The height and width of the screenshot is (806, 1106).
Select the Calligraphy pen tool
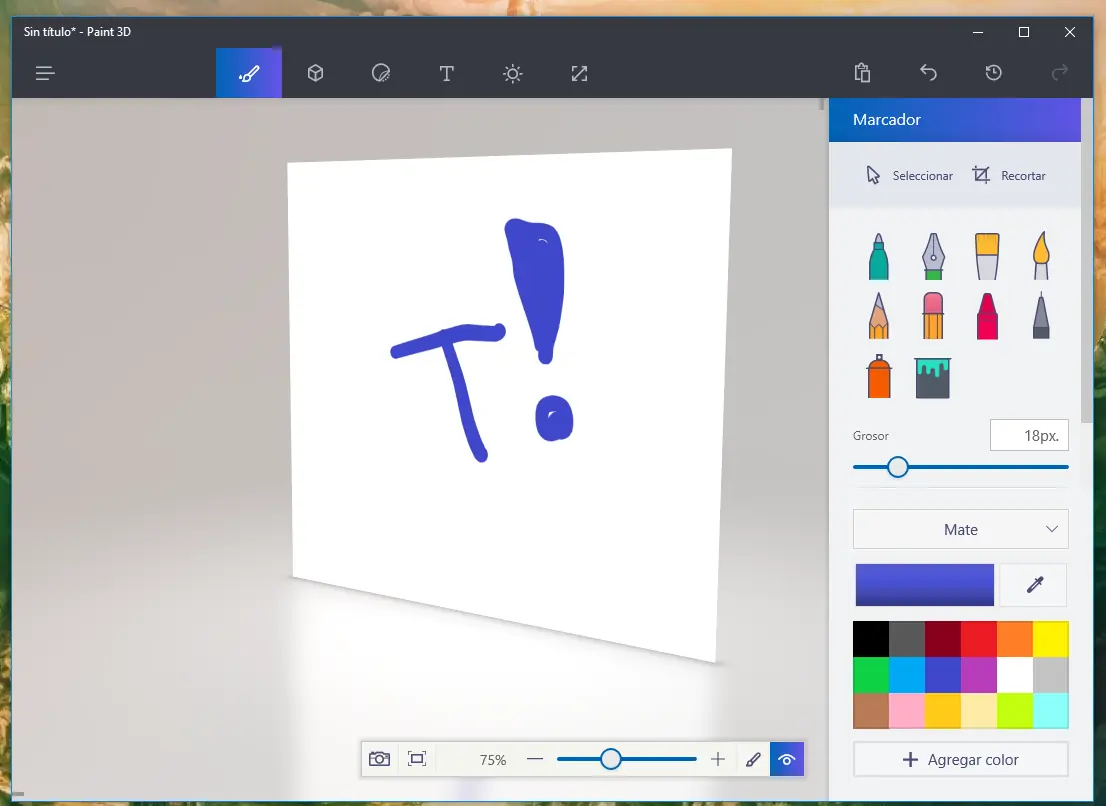(933, 257)
